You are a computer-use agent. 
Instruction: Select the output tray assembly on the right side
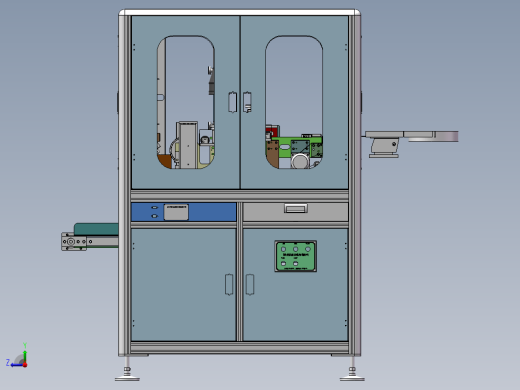pyautogui.click(x=412, y=143)
